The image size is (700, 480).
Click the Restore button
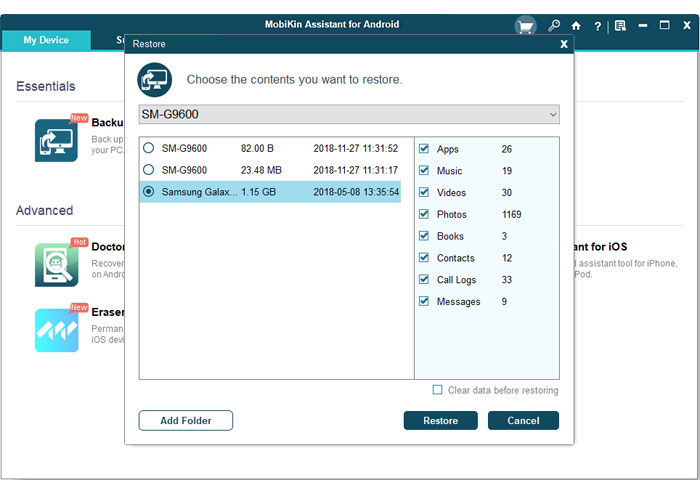(441, 421)
